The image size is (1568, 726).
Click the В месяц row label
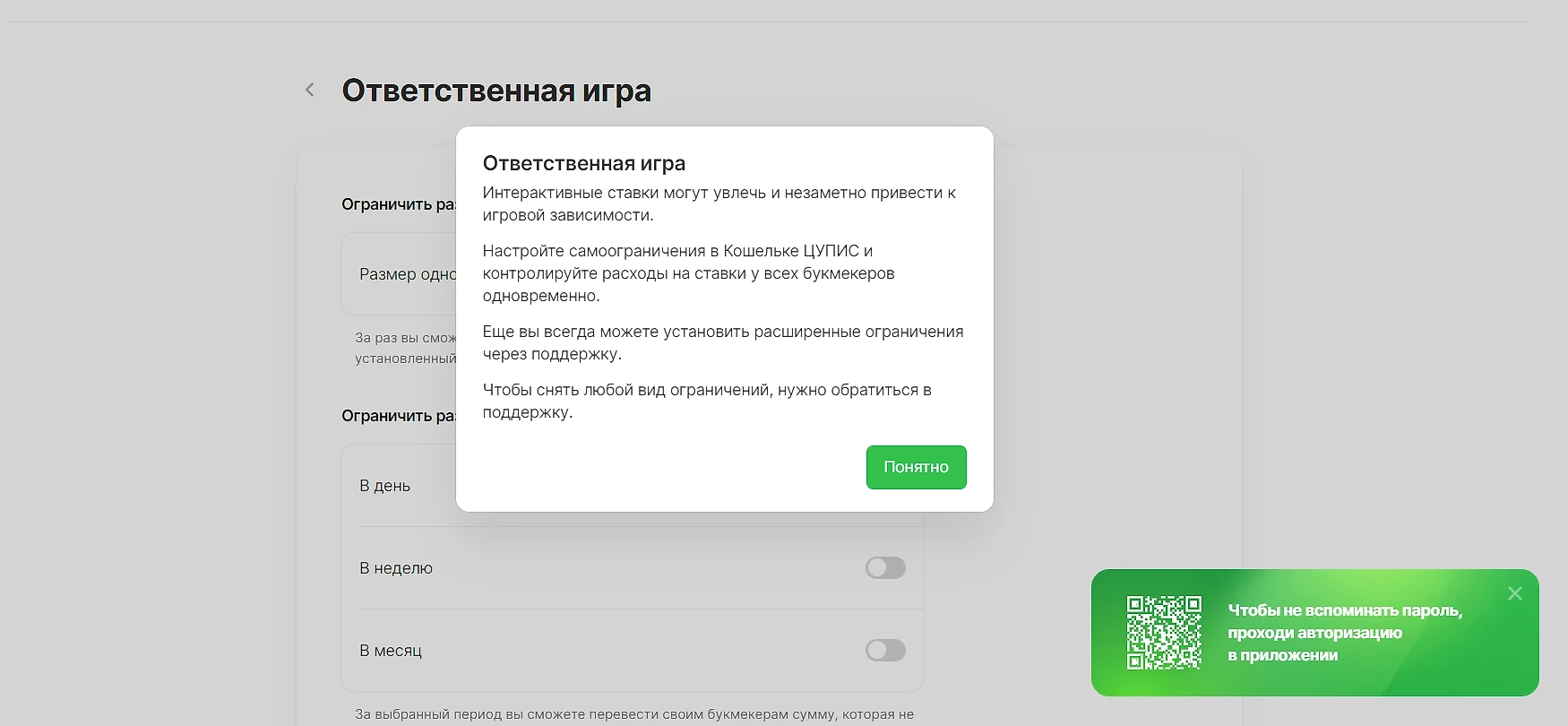391,651
